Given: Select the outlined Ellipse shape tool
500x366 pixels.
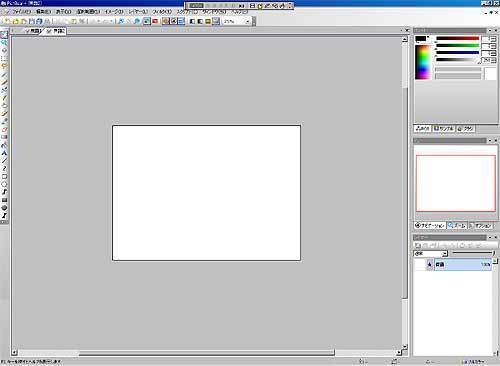Looking at the screenshot, I should pyautogui.click(x=4, y=184).
